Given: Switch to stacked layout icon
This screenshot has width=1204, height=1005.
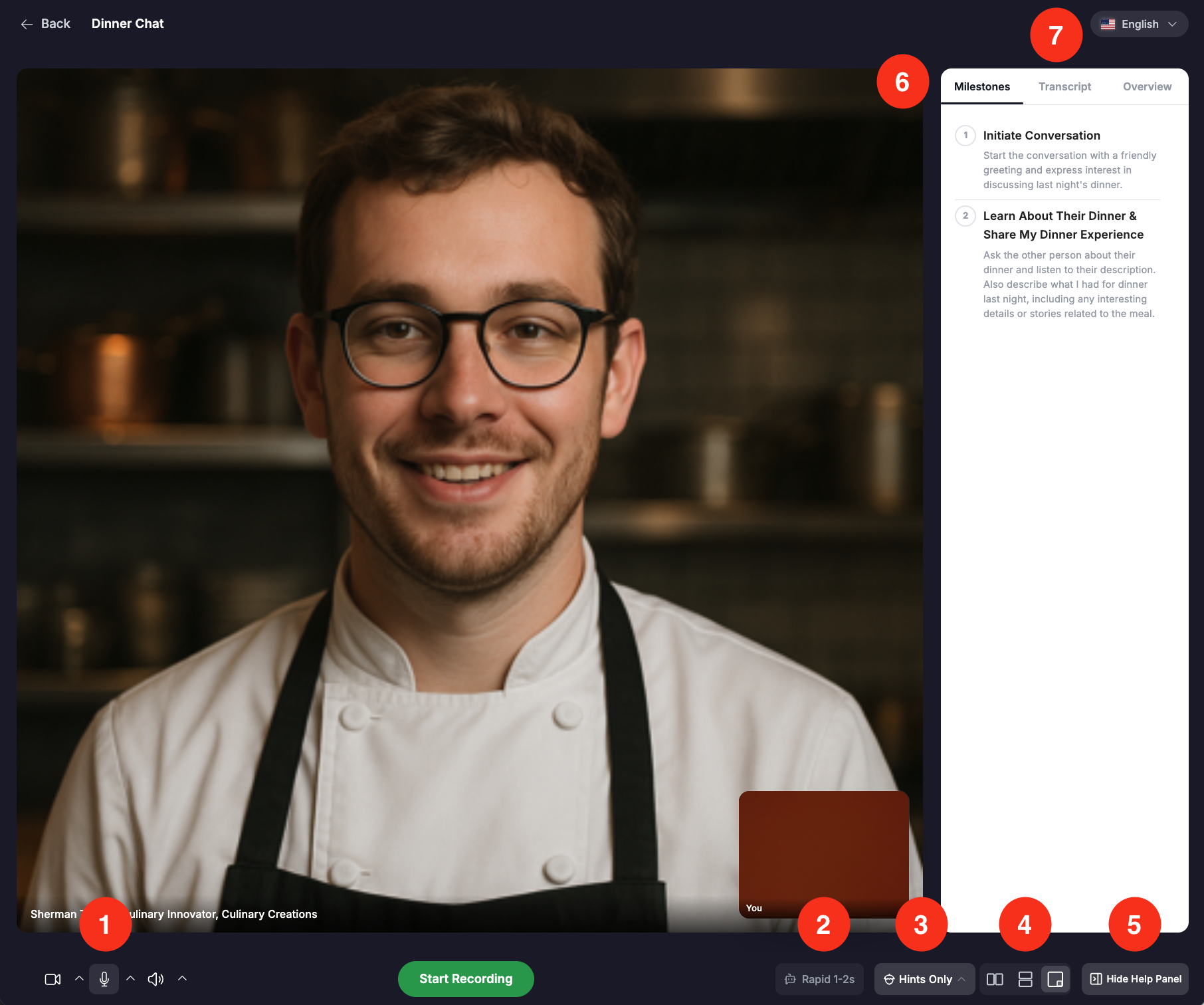Looking at the screenshot, I should click(x=1025, y=979).
